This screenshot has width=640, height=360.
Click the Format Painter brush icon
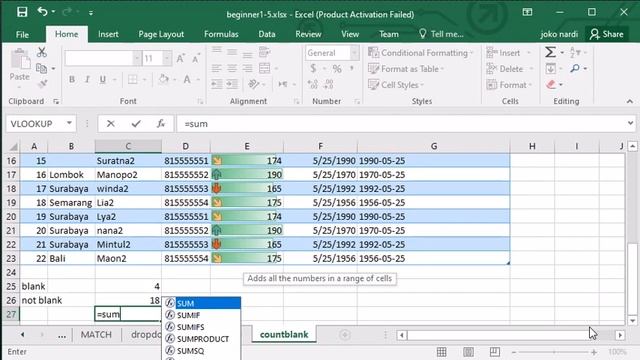coord(42,84)
